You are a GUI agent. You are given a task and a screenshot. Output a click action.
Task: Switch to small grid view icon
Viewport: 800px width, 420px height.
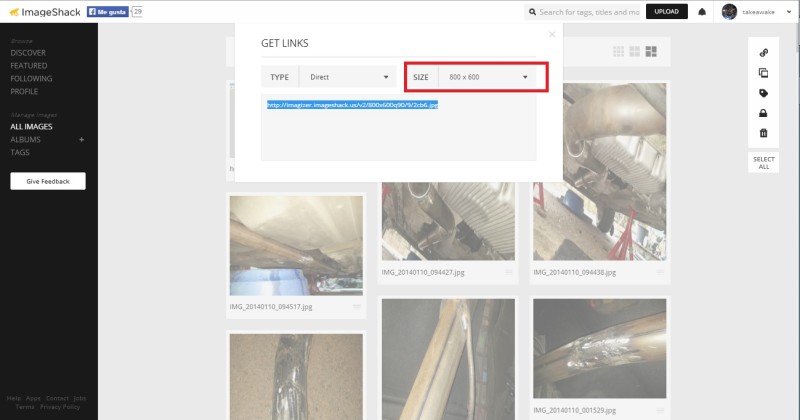(618, 51)
